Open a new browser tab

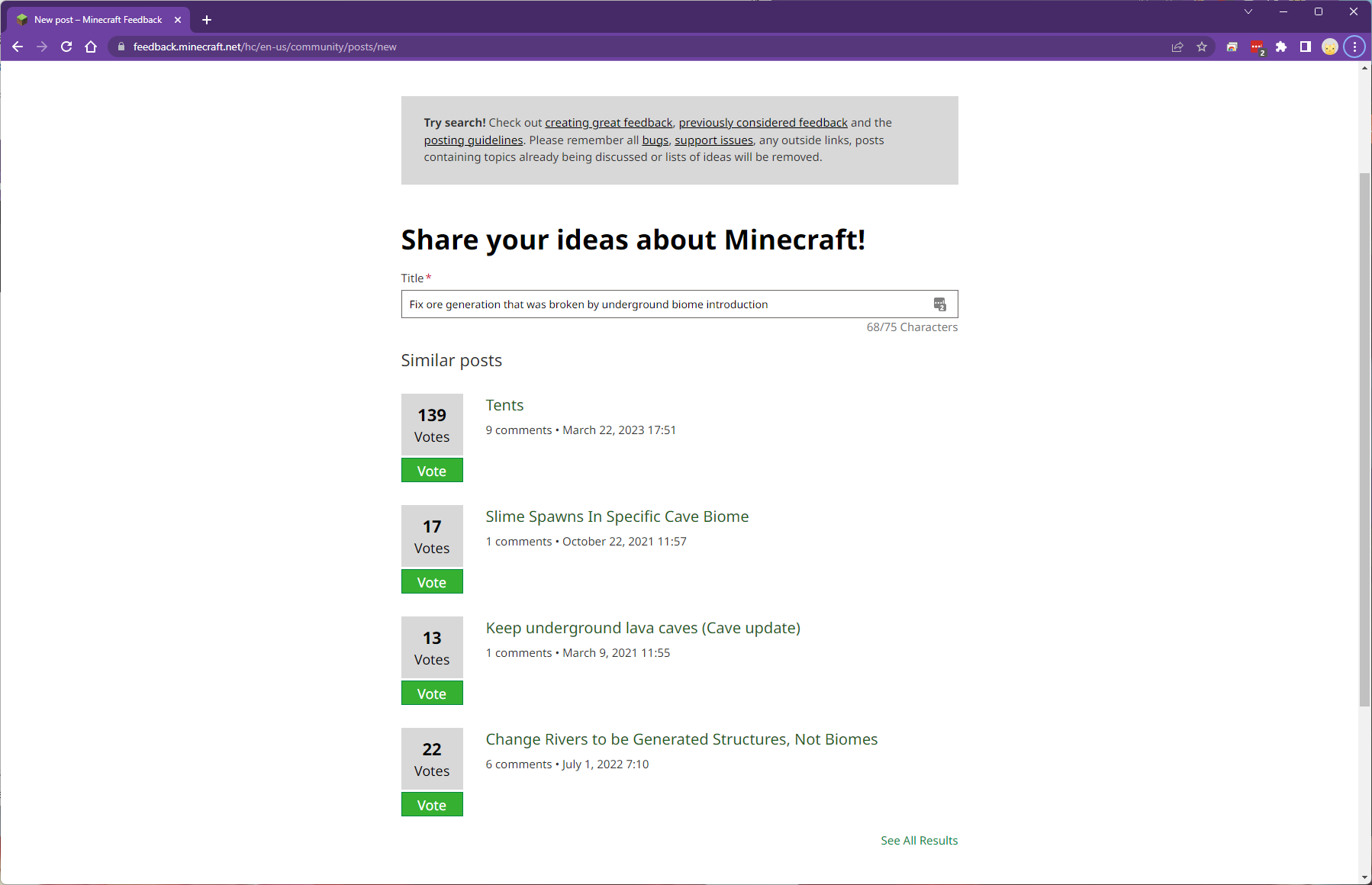click(x=207, y=20)
